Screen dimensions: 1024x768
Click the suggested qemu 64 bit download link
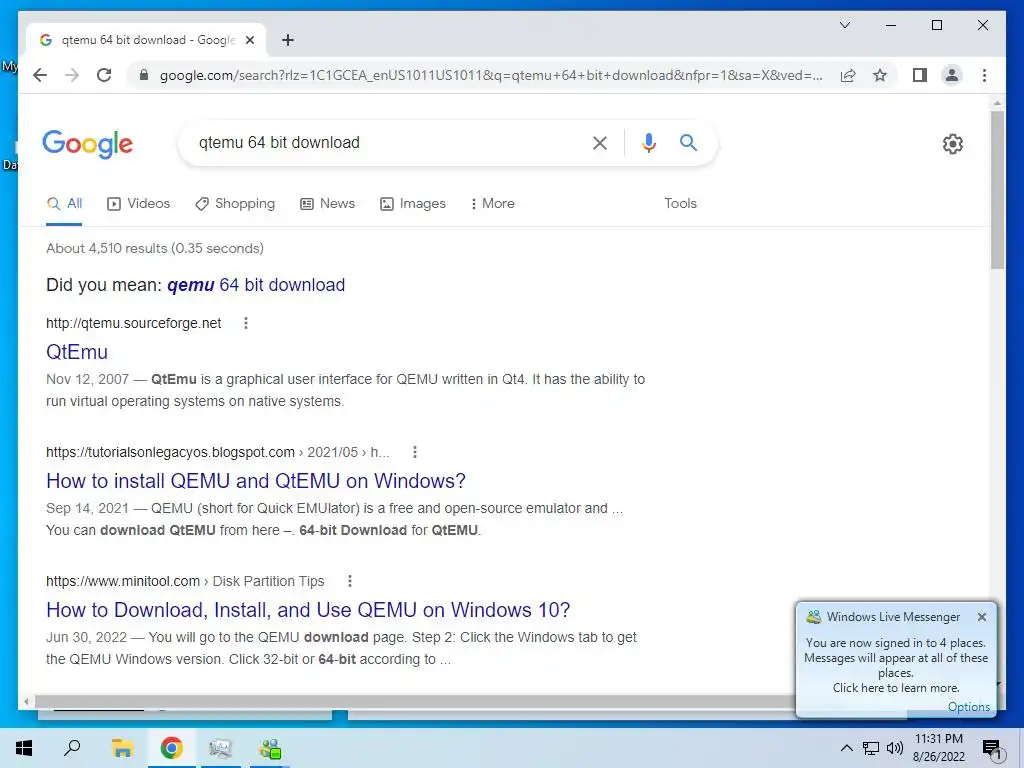256,285
